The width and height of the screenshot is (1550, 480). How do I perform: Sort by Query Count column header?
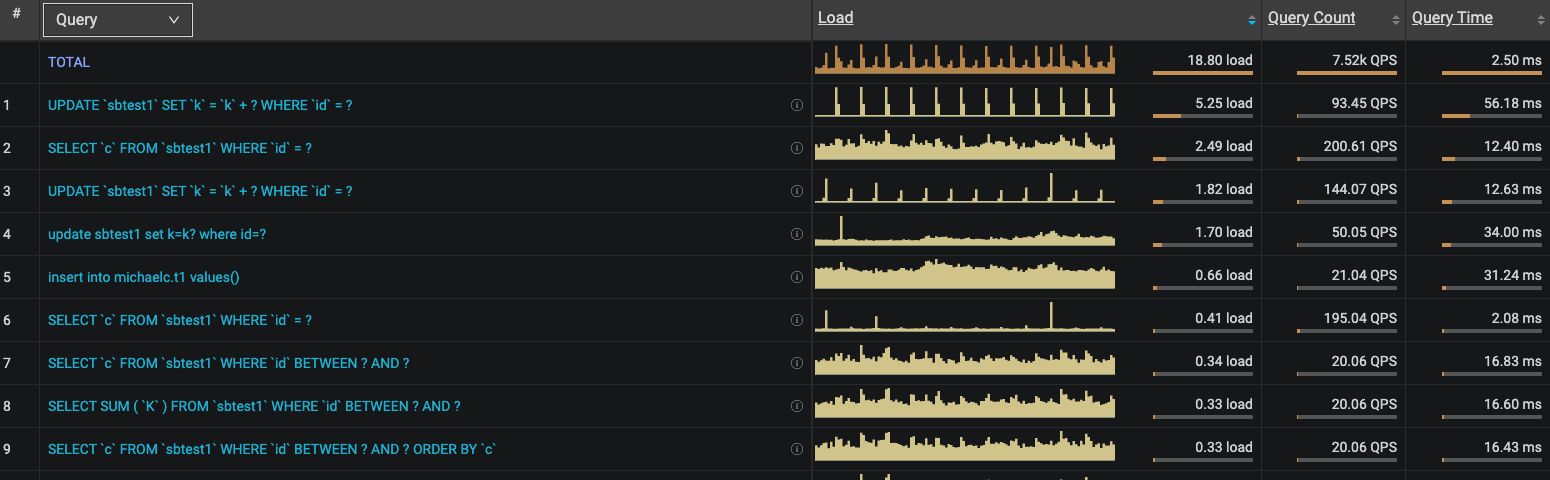(1311, 18)
